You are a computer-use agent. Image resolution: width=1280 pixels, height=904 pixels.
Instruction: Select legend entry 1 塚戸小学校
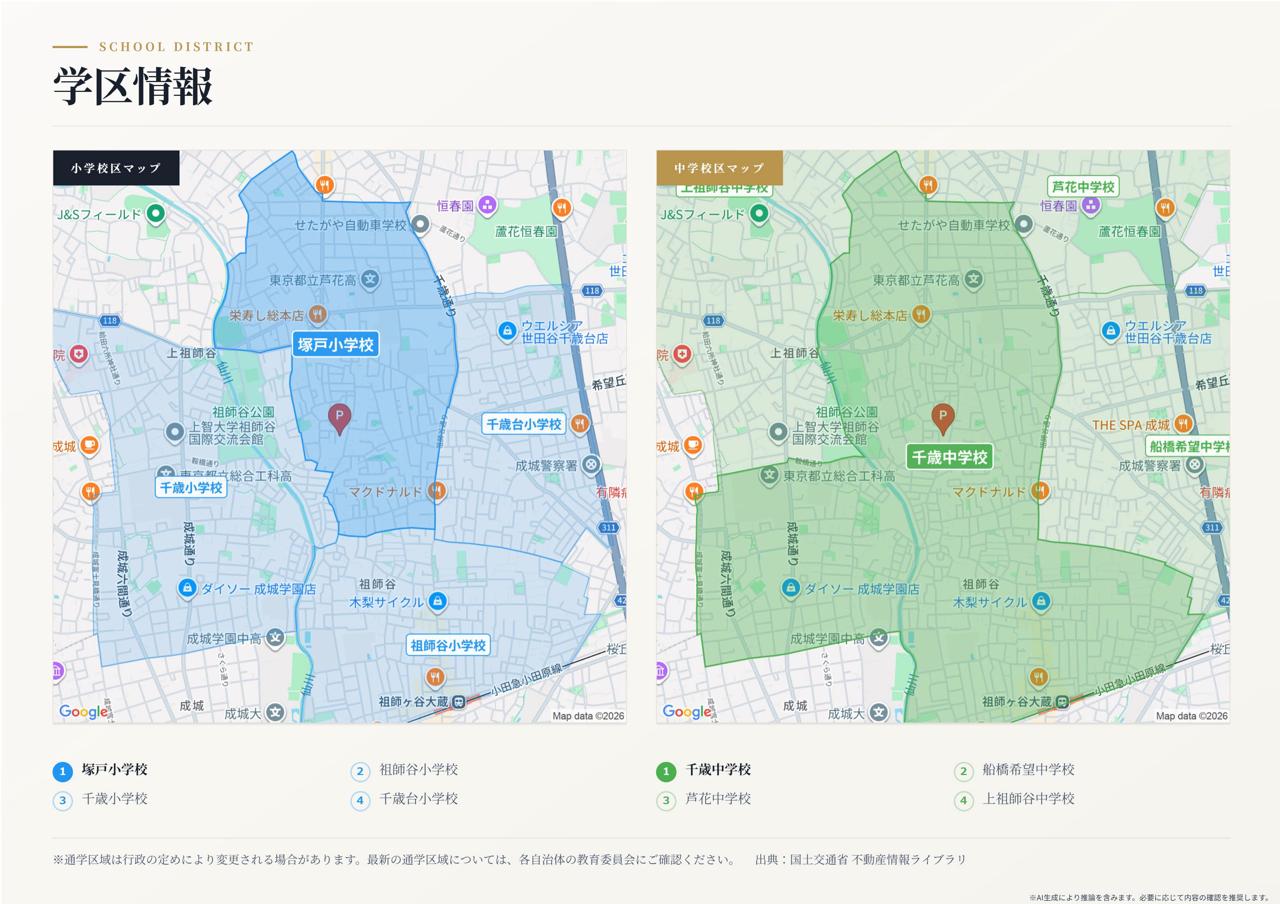[x=100, y=771]
